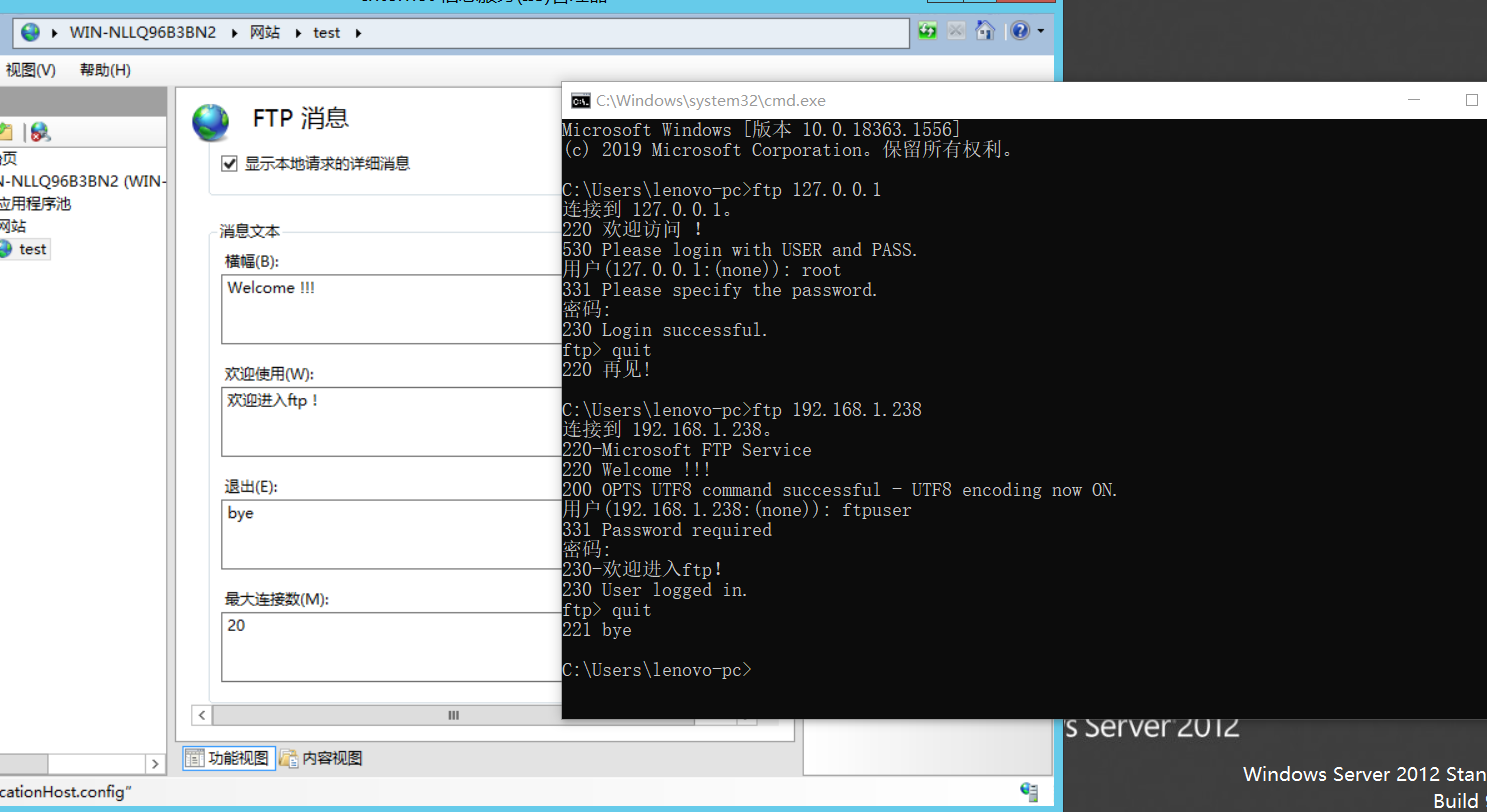Click '221 bye' line in cmd window
The image size is (1487, 812).
[x=597, y=630]
